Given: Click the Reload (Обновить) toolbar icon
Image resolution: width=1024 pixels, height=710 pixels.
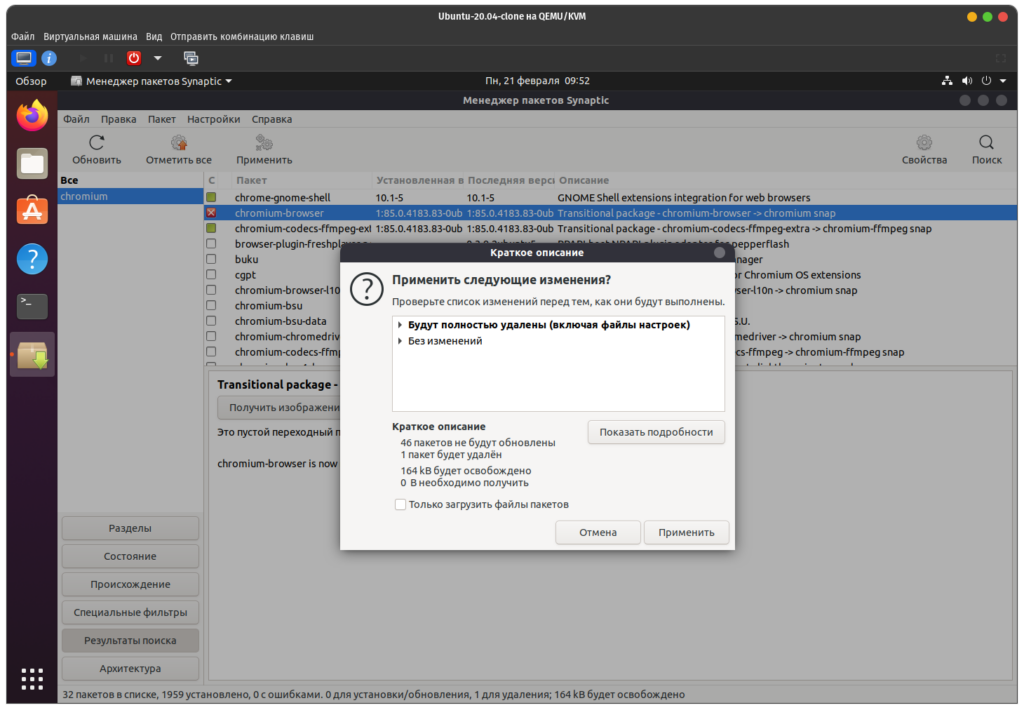Looking at the screenshot, I should tap(96, 143).
